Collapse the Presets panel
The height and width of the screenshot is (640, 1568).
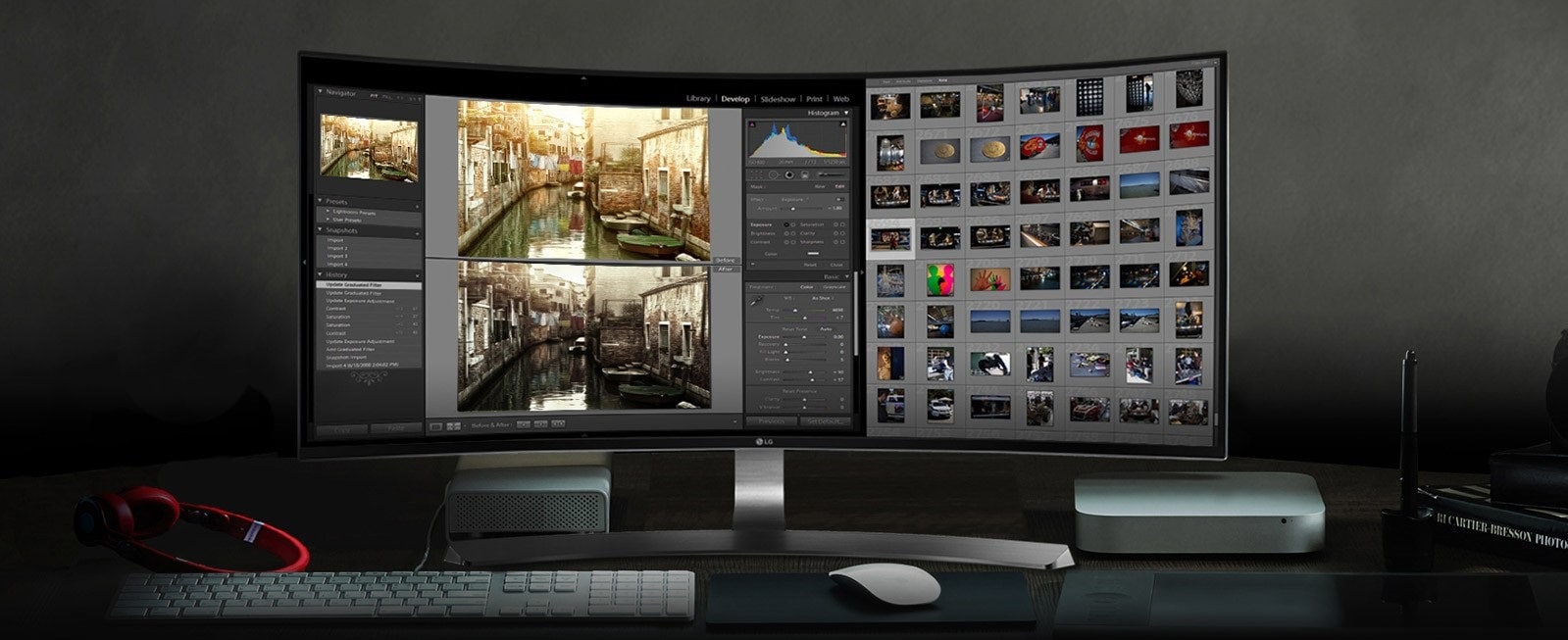[320, 201]
